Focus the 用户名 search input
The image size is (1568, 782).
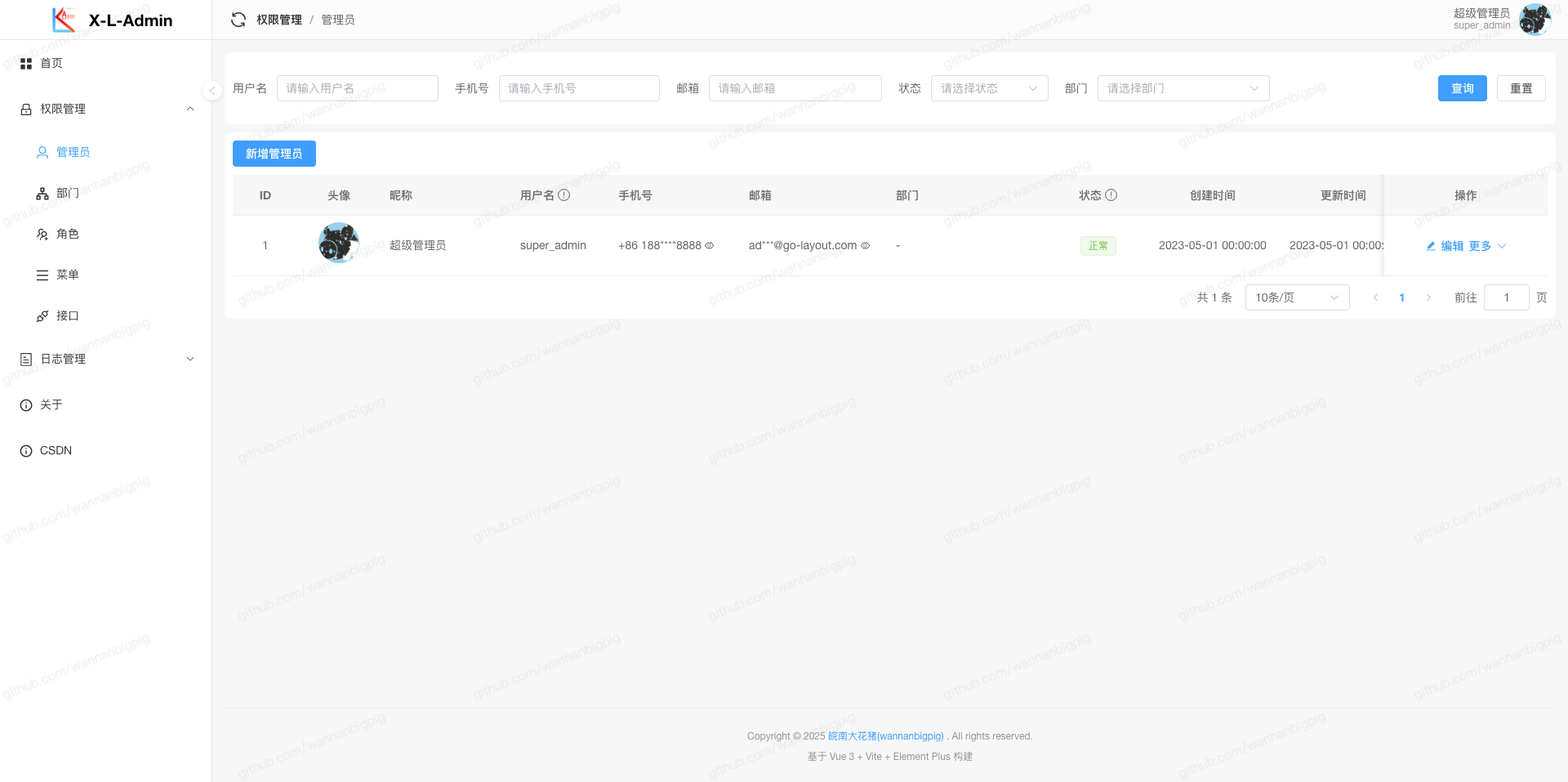point(358,88)
